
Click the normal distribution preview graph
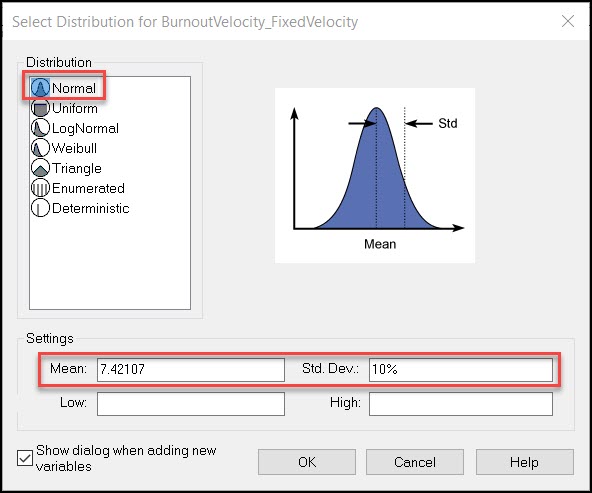click(x=375, y=176)
